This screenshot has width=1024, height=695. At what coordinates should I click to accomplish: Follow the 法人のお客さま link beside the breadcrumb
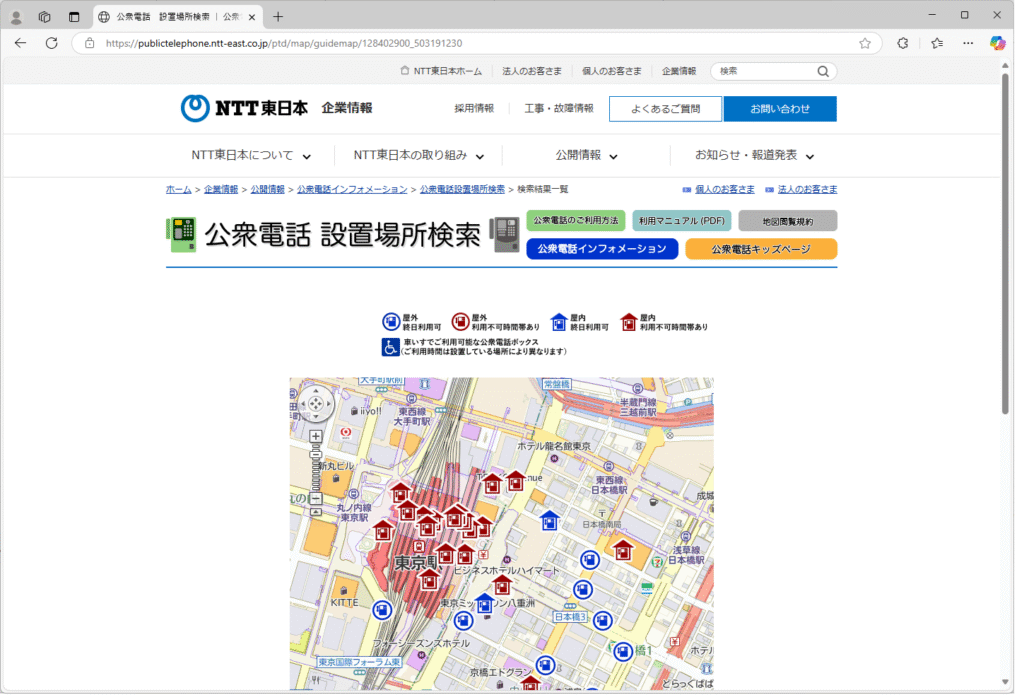(x=807, y=189)
